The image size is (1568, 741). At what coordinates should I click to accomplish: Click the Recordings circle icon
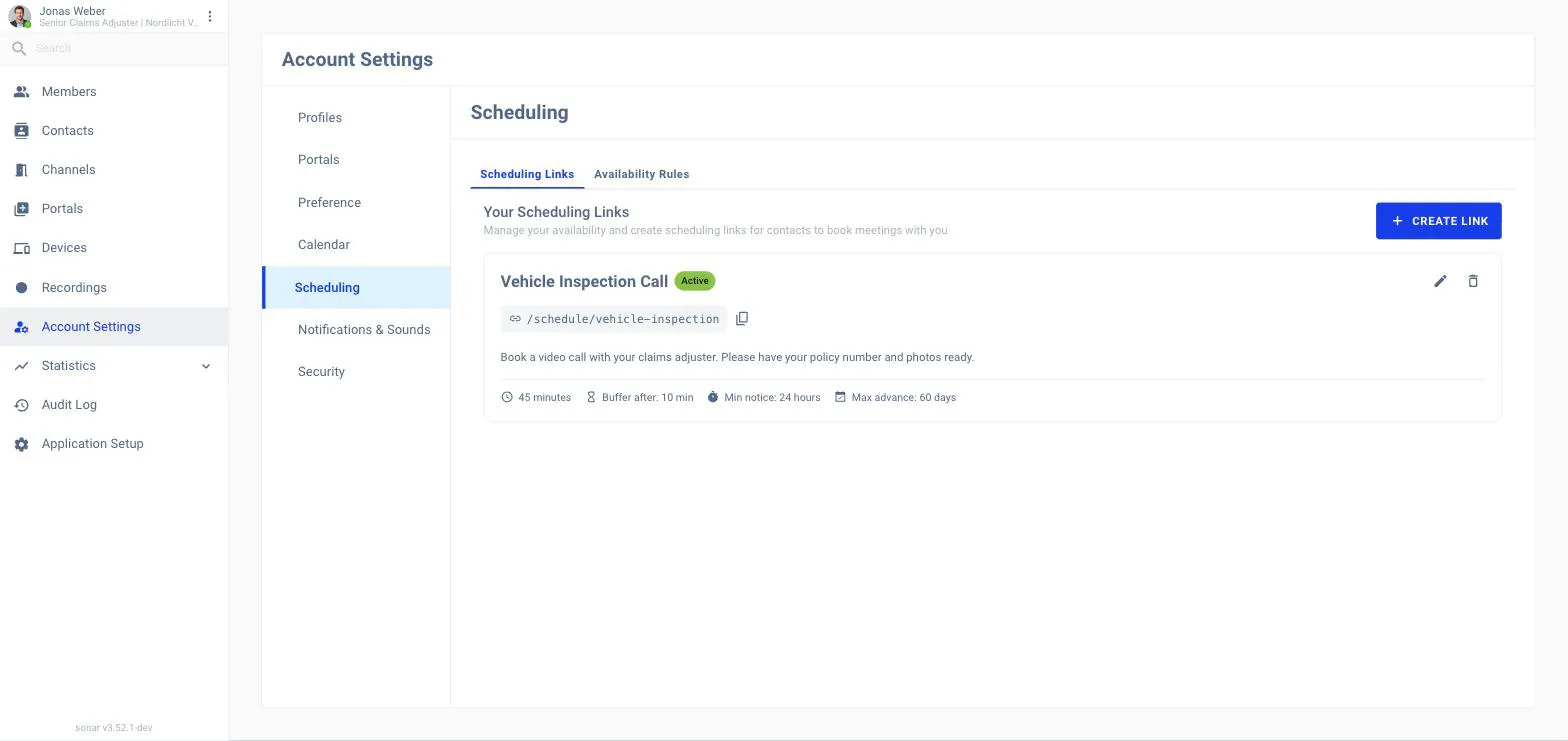(21, 288)
